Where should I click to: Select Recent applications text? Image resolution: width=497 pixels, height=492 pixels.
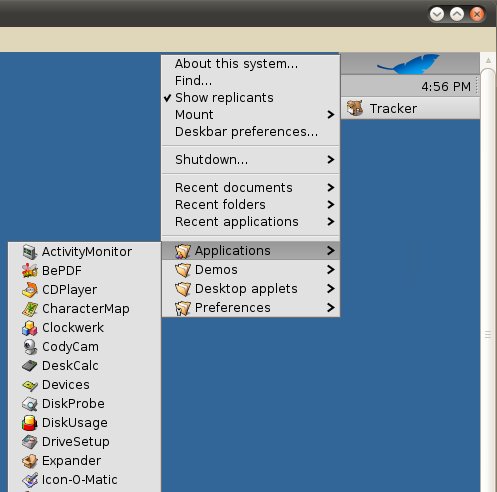237,222
